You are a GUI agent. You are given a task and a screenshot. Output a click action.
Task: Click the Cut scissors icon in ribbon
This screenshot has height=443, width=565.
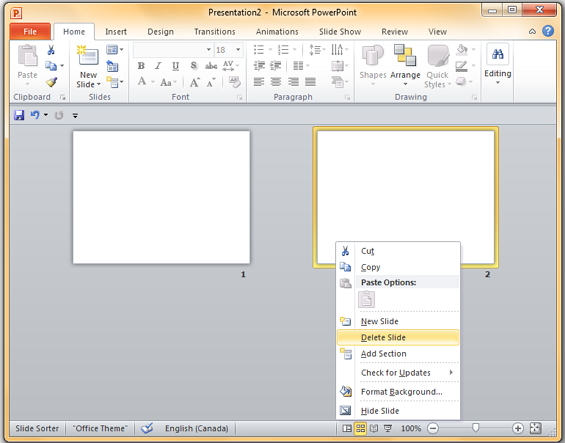tap(51, 50)
